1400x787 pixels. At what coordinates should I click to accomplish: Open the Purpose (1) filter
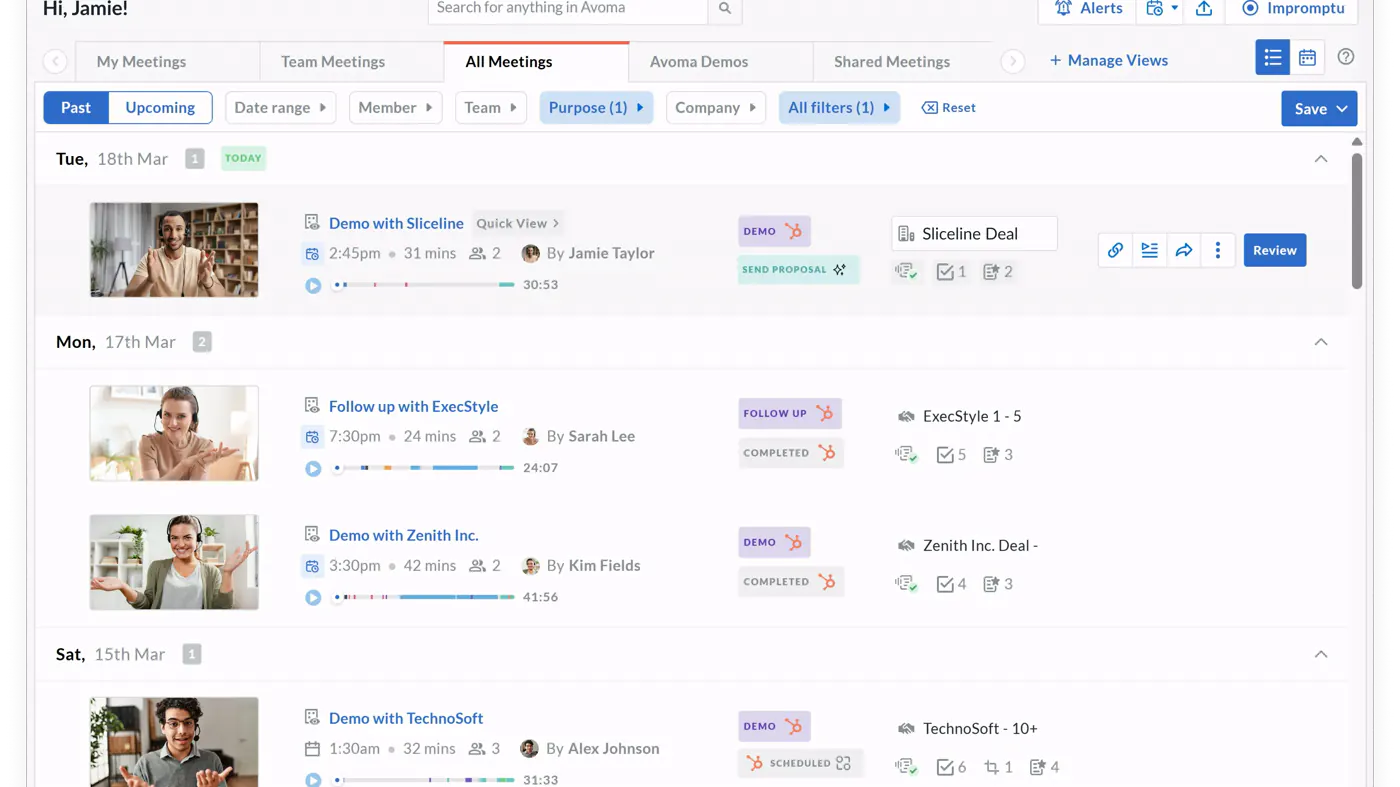(x=596, y=108)
